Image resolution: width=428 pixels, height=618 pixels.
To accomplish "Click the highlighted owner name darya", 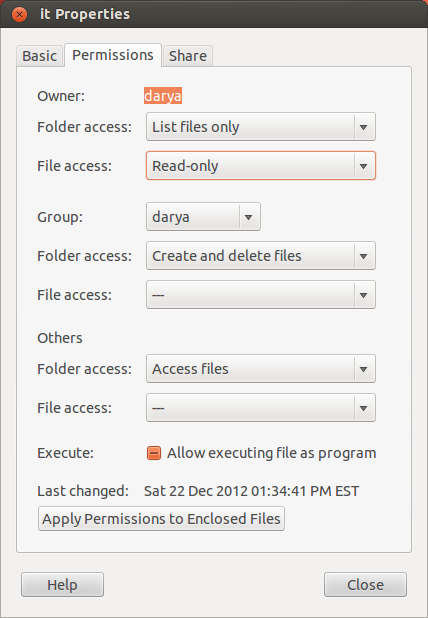I will [163, 96].
